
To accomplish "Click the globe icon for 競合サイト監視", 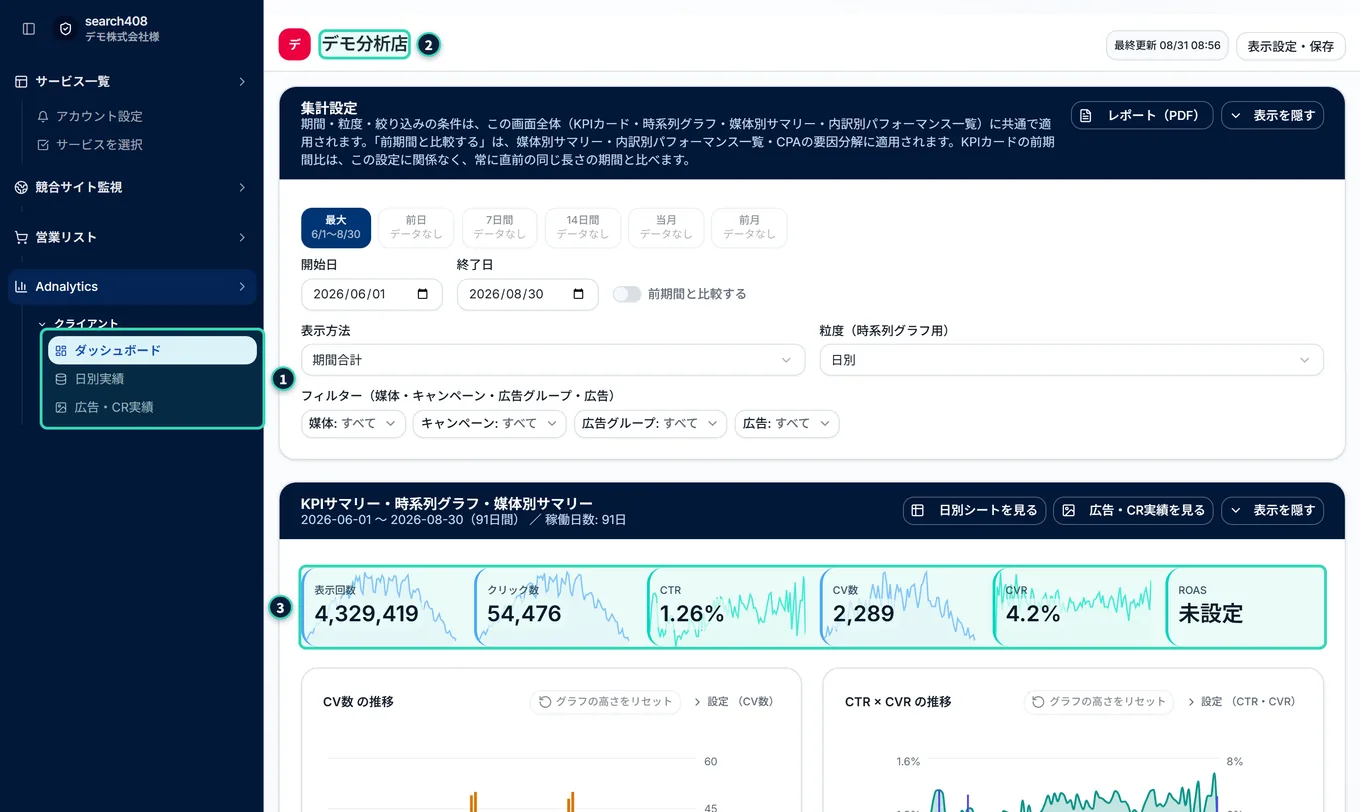I will (21, 187).
